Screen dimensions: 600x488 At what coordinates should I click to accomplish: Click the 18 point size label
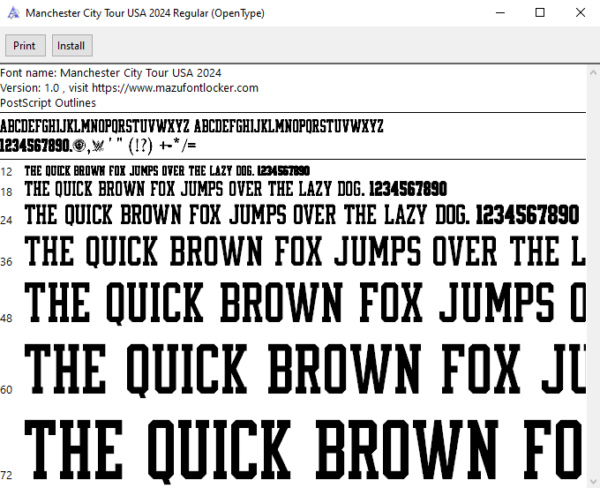click(x=6, y=192)
